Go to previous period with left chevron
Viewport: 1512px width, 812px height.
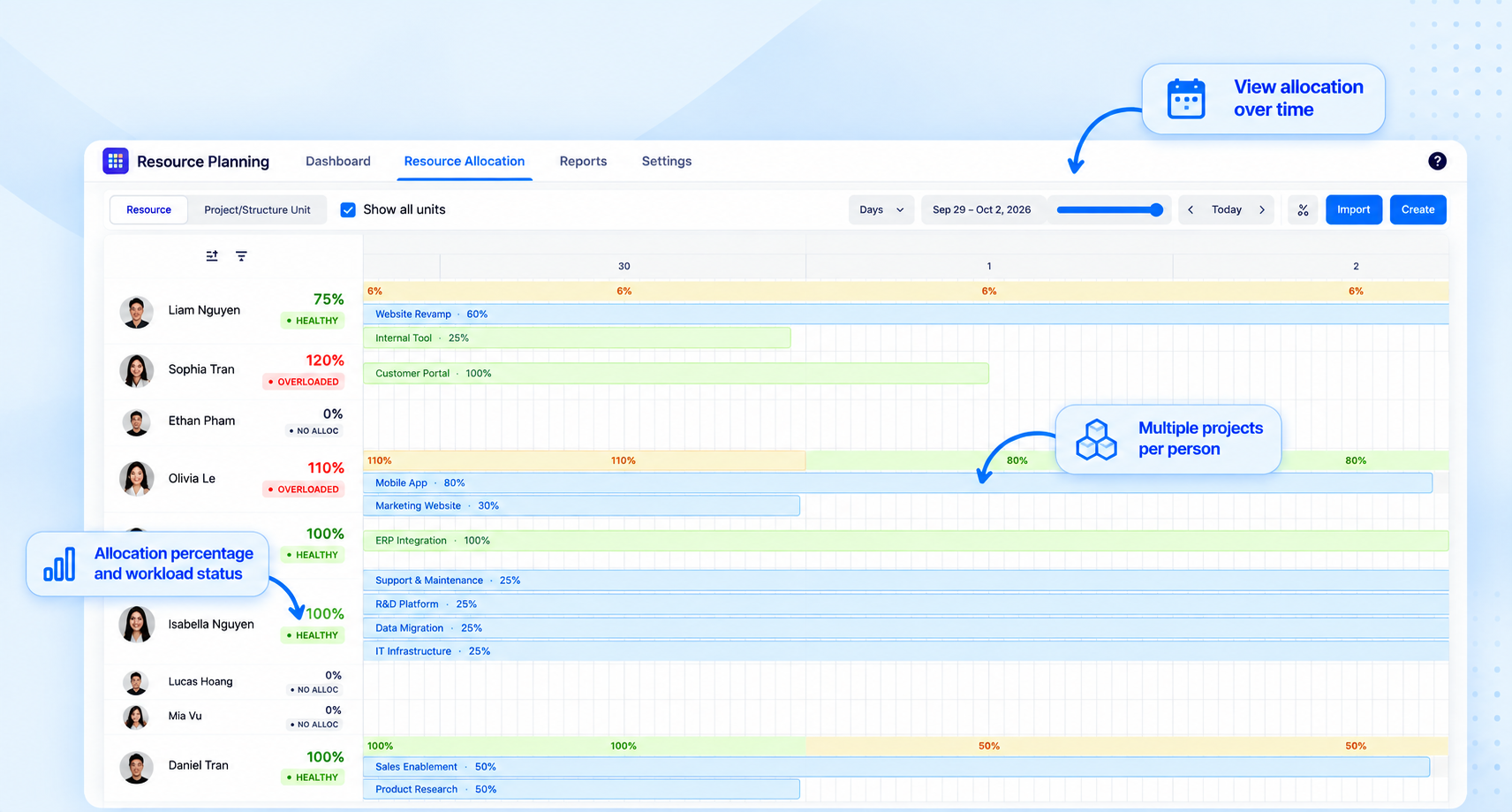1191,209
